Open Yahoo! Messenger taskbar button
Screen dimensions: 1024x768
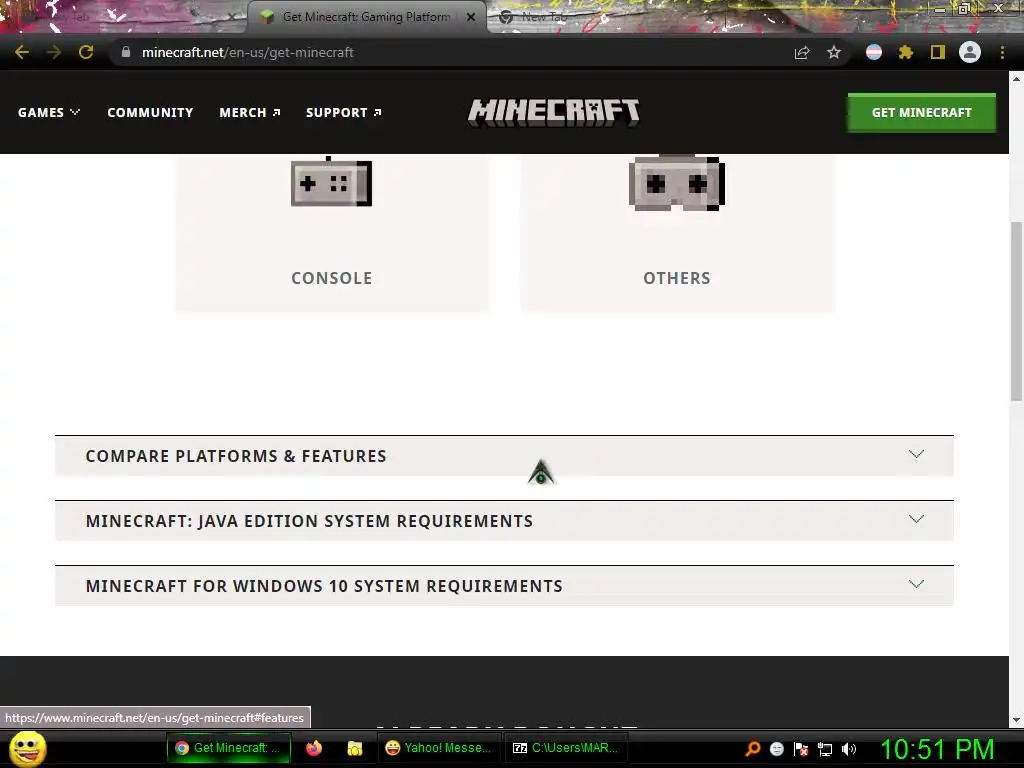(x=439, y=748)
